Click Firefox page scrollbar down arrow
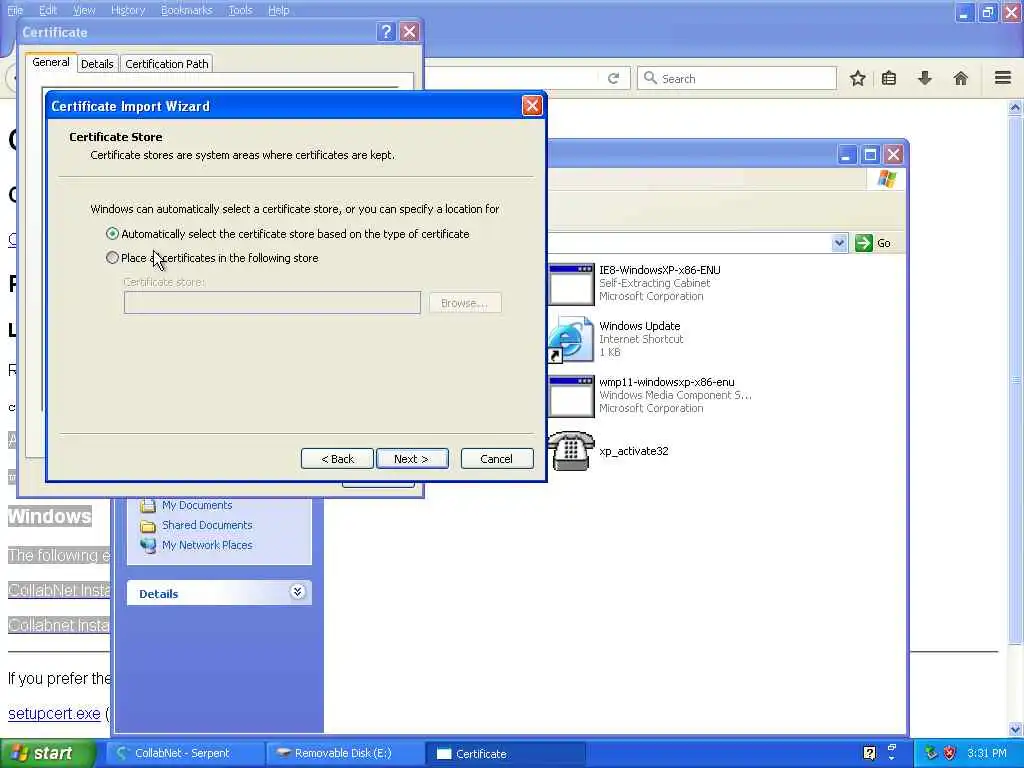Viewport: 1024px width, 768px height. 1015,729
